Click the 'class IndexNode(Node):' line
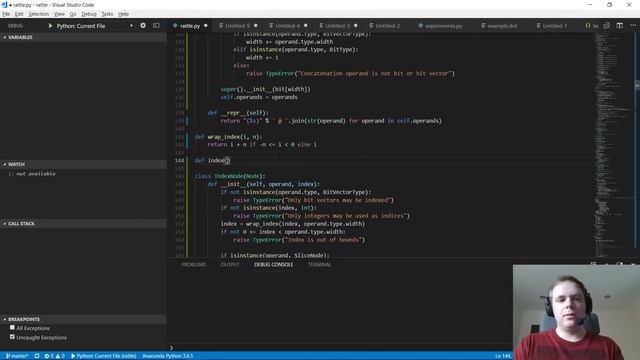The height and width of the screenshot is (360, 640). pyautogui.click(x=230, y=176)
